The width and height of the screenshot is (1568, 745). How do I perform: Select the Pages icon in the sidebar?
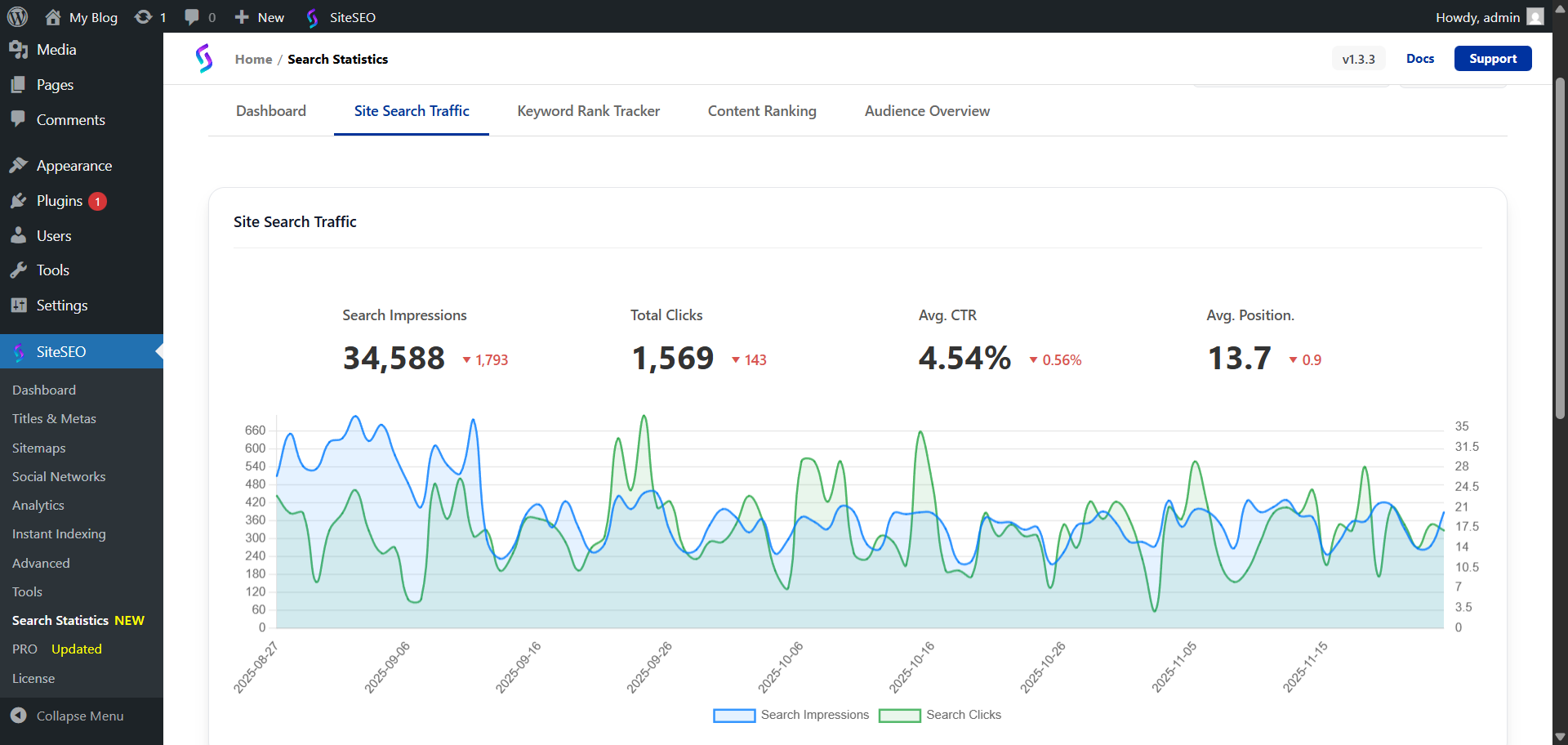point(18,84)
